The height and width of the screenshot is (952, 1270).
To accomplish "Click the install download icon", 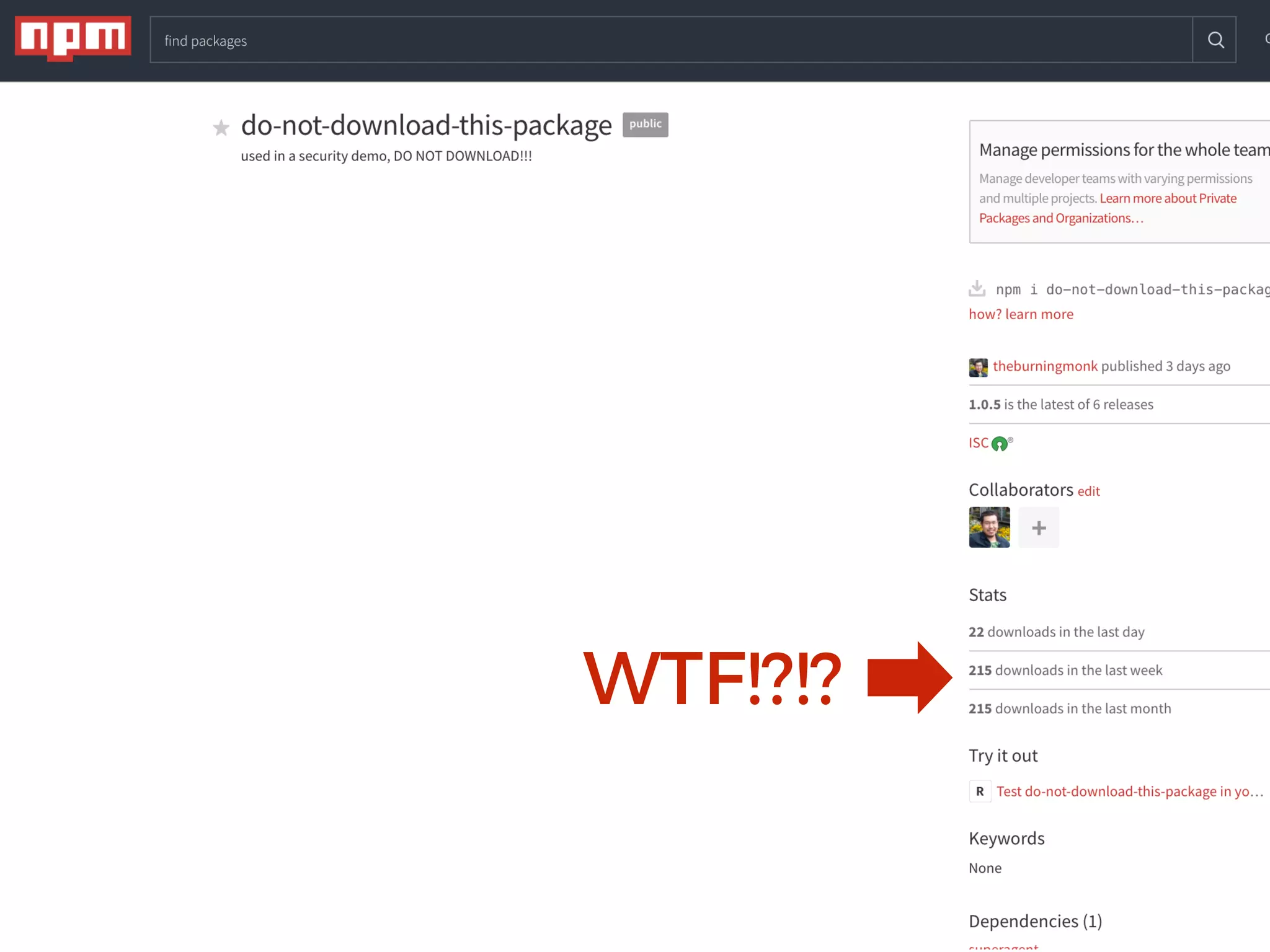I will coord(977,289).
